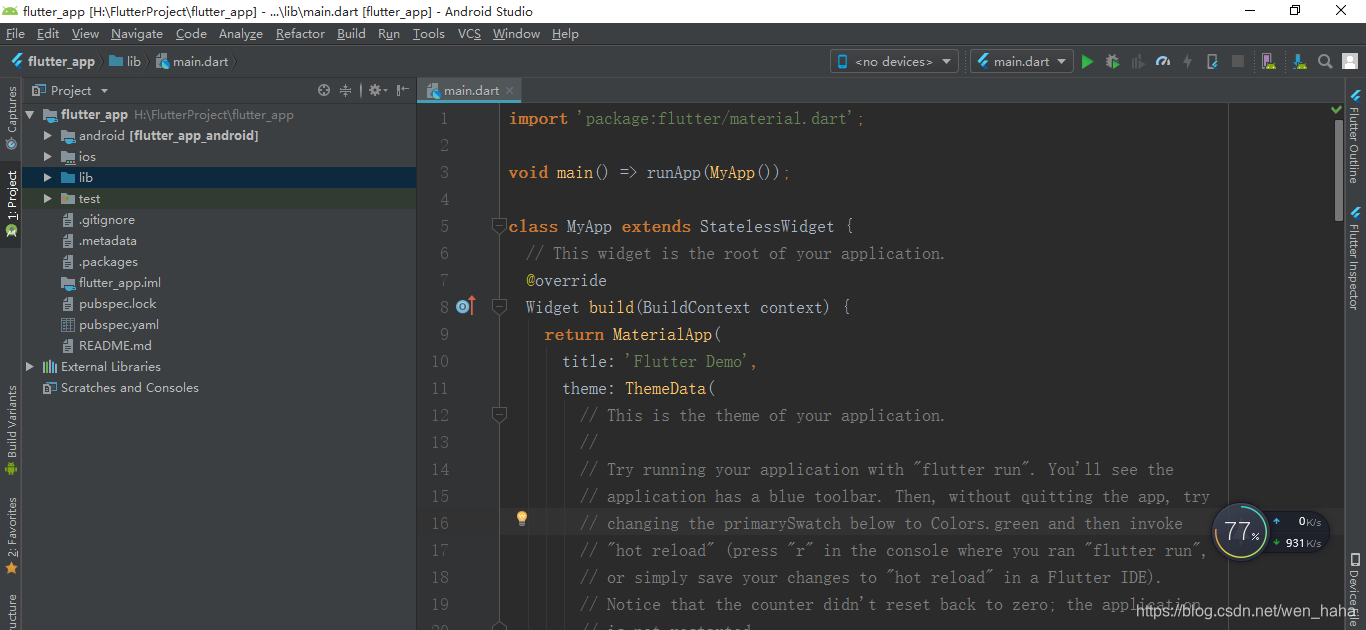The image size is (1366, 630).
Task: Fold the build method on line 8
Action: (x=499, y=306)
